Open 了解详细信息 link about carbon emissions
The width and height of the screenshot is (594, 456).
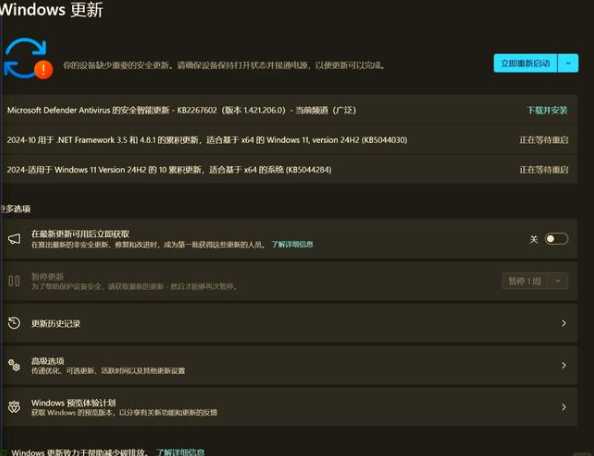coord(180,452)
